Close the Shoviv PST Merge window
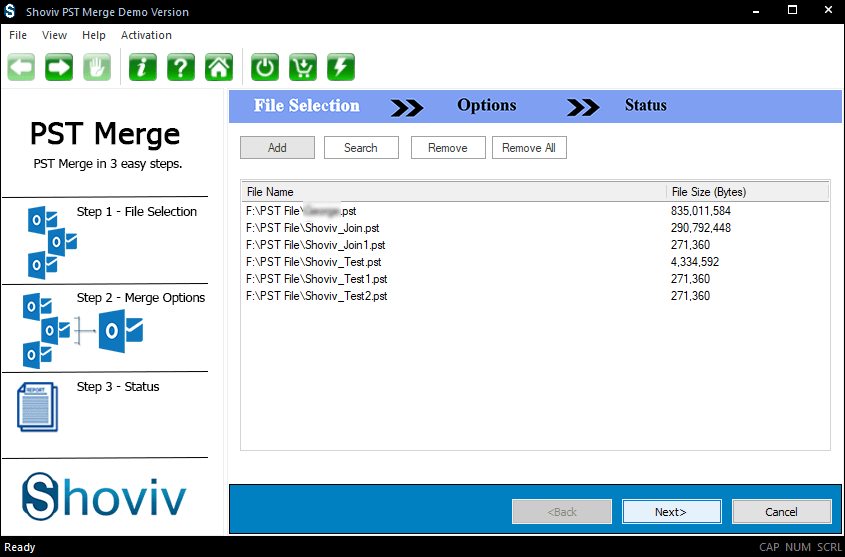This screenshot has width=845, height=557. 829,10
